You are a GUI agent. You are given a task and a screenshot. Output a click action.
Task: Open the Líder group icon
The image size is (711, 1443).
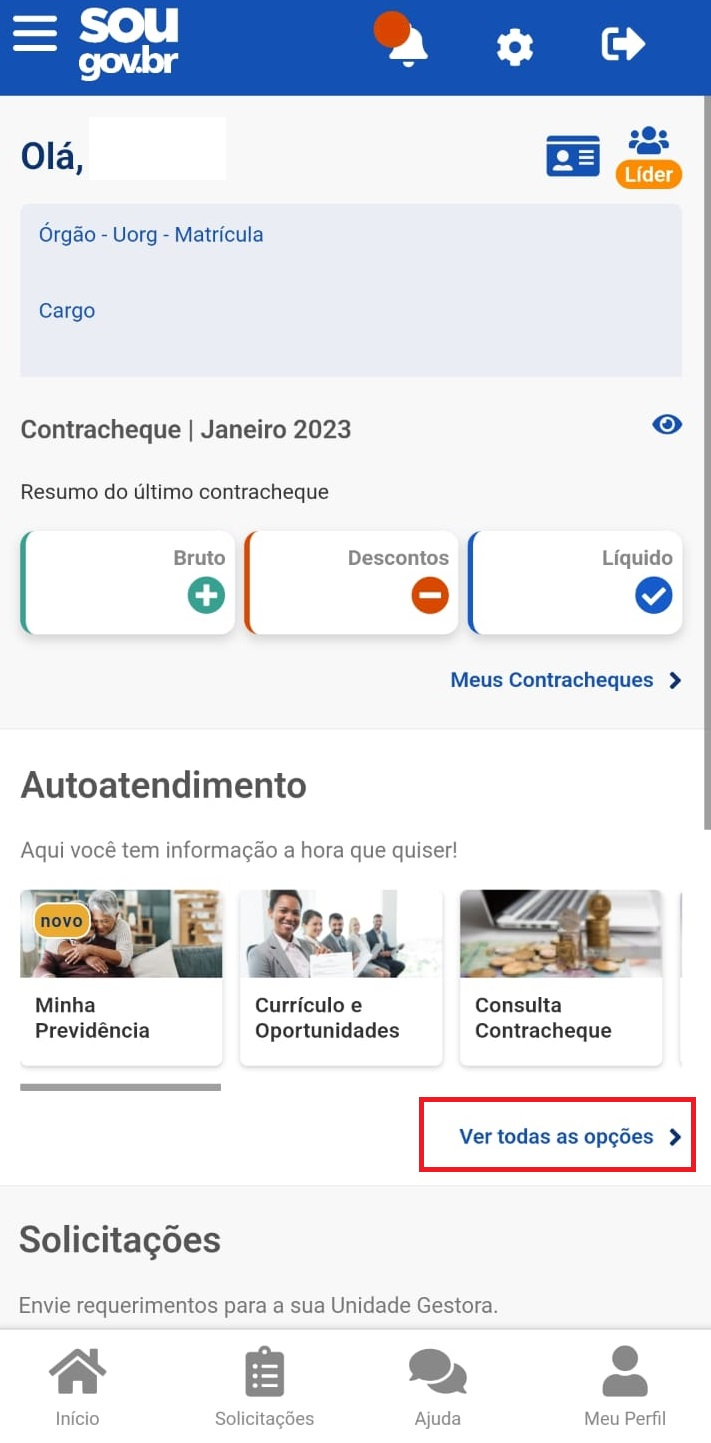[649, 157]
